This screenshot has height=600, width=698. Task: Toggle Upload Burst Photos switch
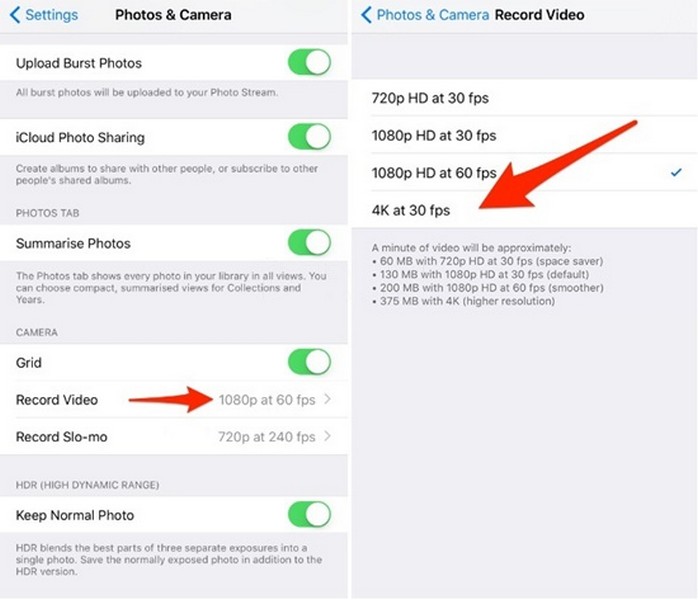click(309, 62)
